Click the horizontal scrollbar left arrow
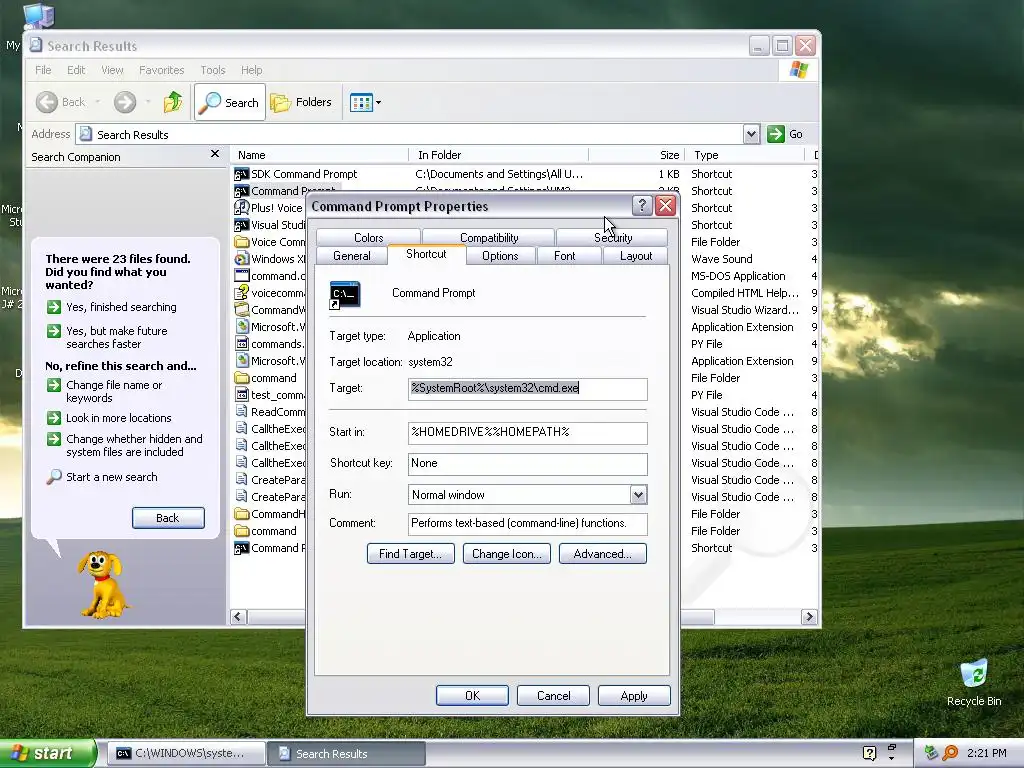 point(238,616)
